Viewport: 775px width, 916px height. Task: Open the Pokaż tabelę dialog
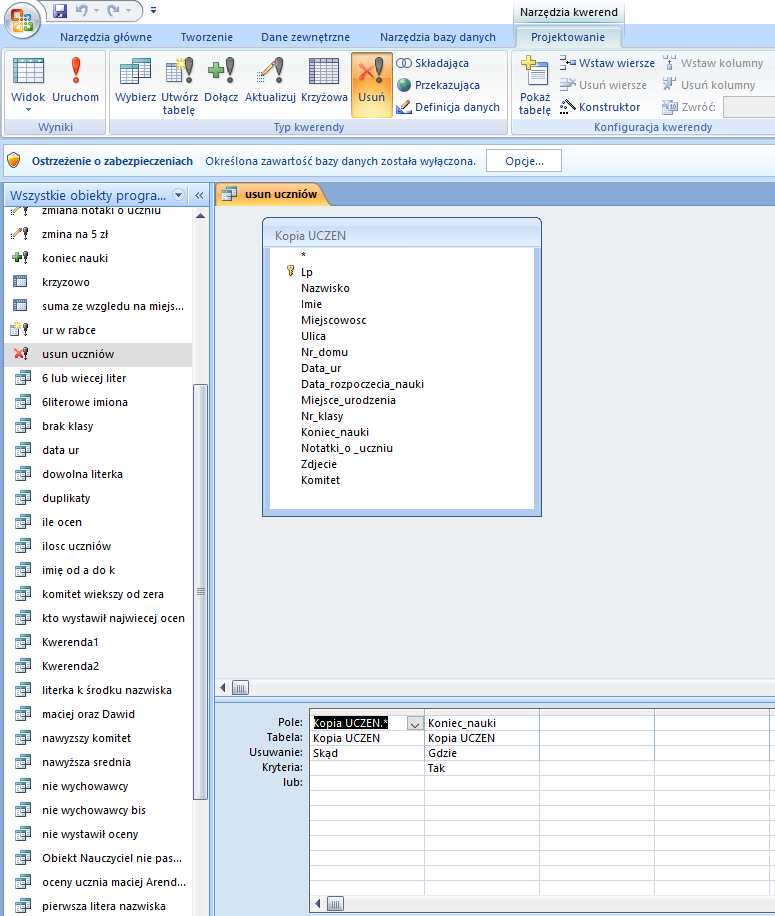tap(535, 85)
